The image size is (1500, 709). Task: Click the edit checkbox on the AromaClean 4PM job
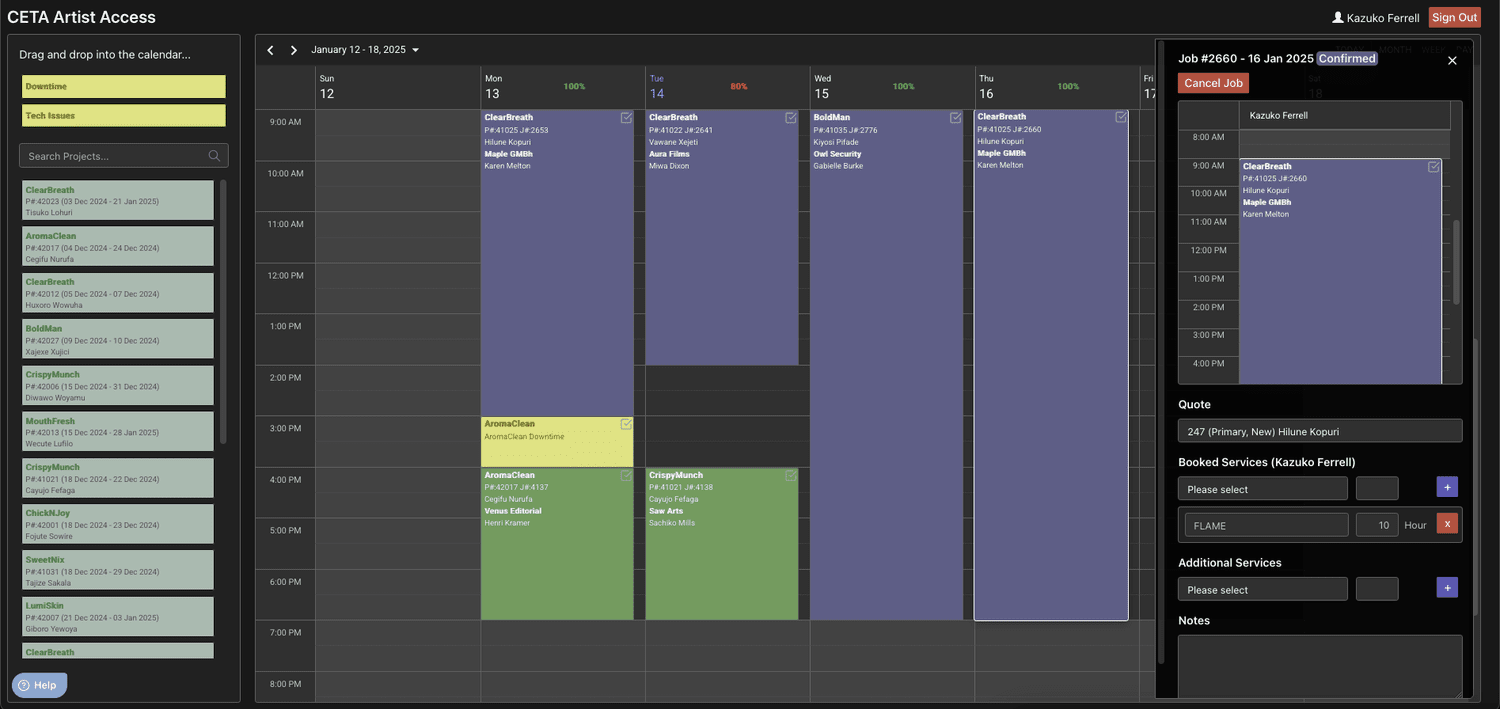[x=627, y=475]
